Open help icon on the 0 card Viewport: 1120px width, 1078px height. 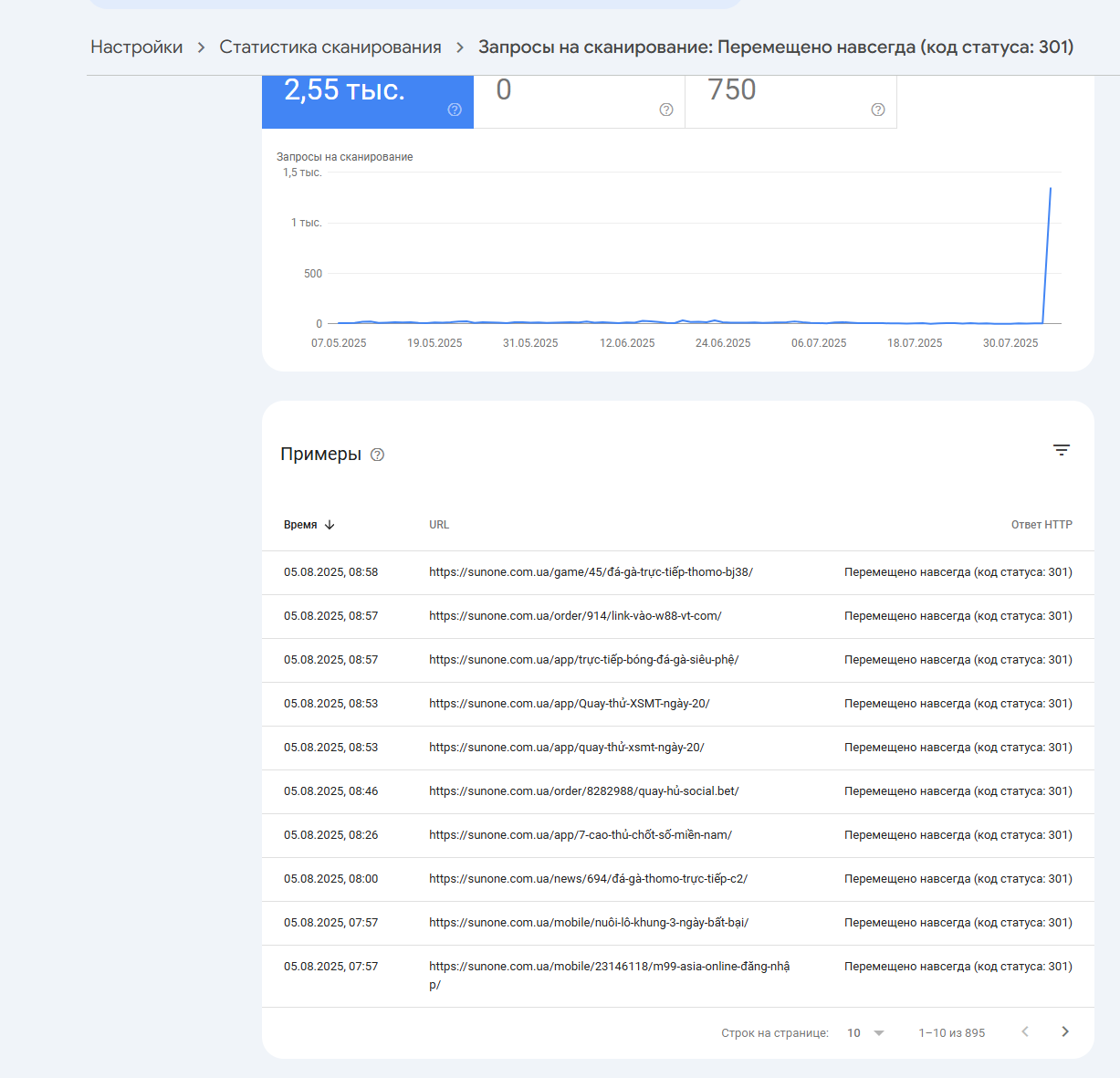point(666,110)
